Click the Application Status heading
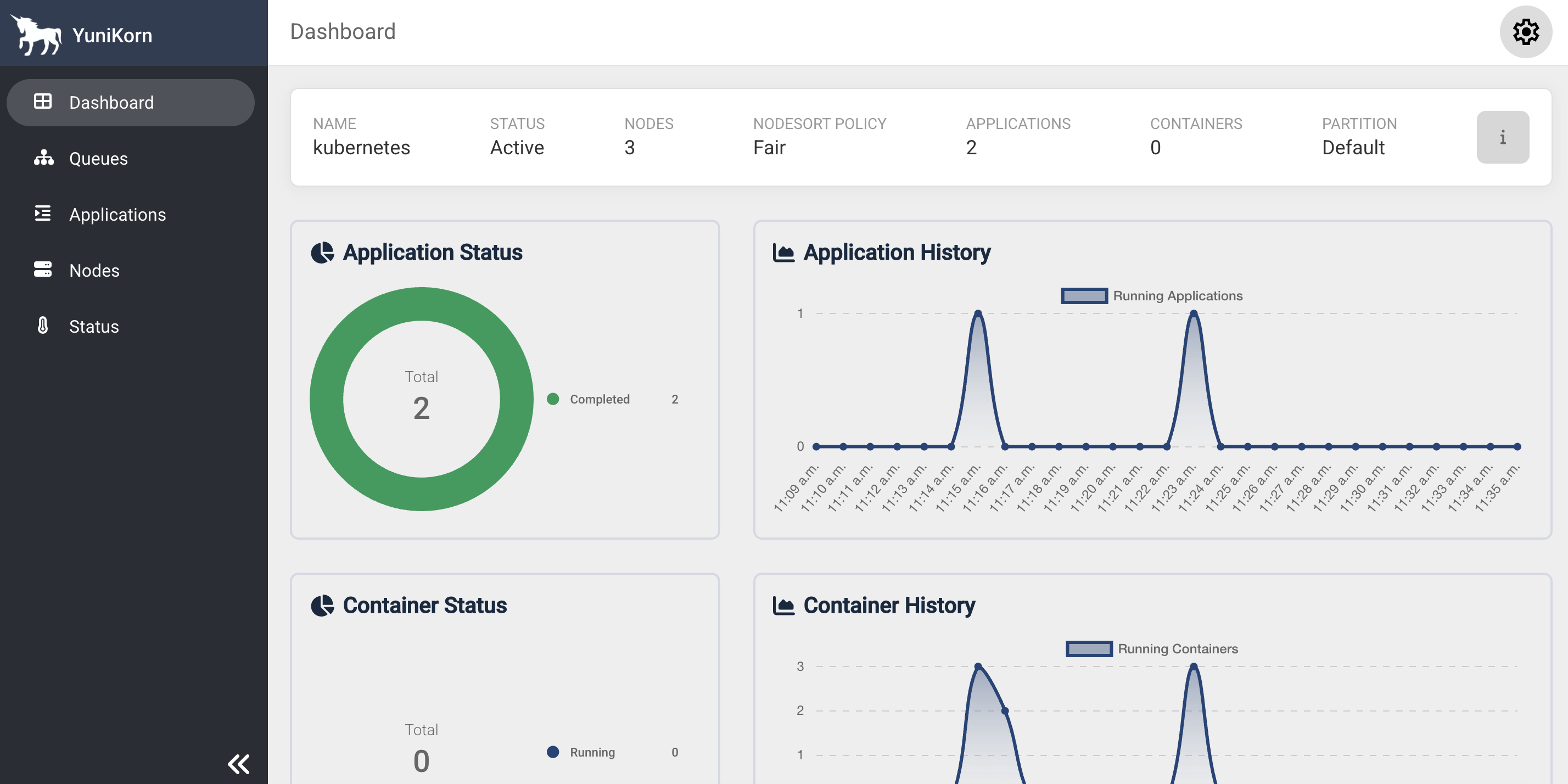Viewport: 1568px width, 784px height. click(432, 253)
